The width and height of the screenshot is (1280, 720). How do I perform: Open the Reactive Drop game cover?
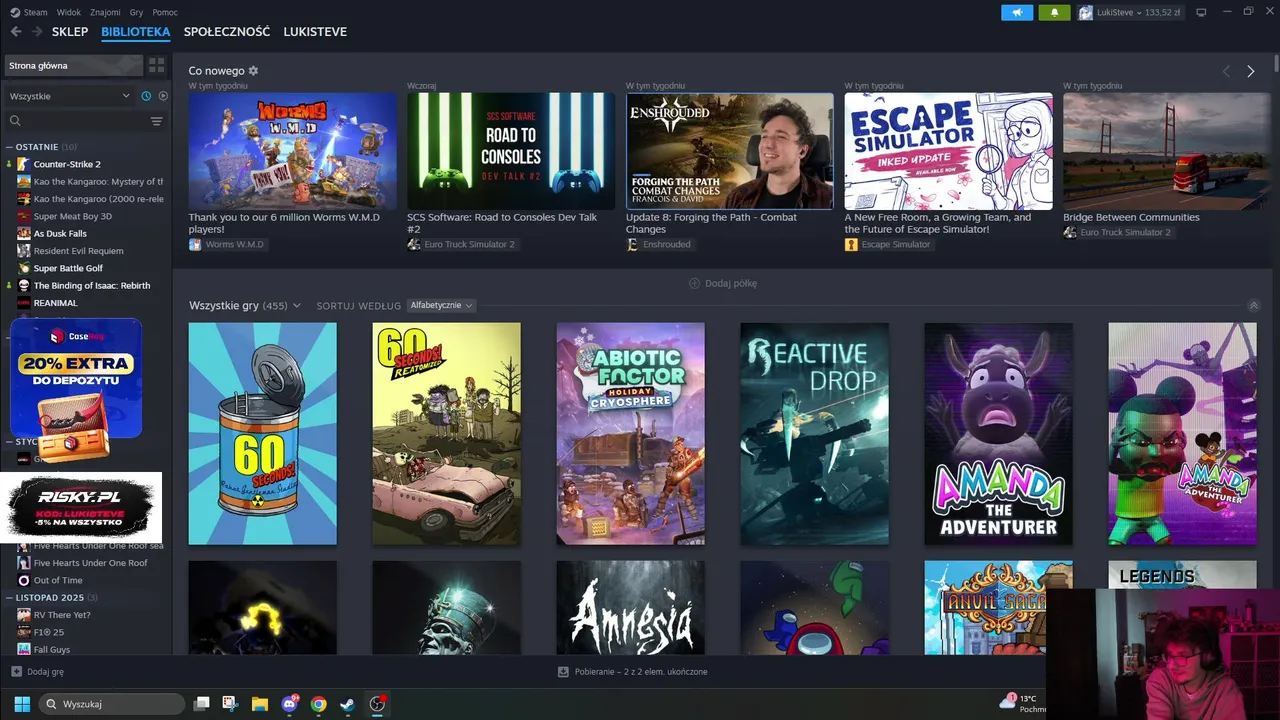(814, 434)
